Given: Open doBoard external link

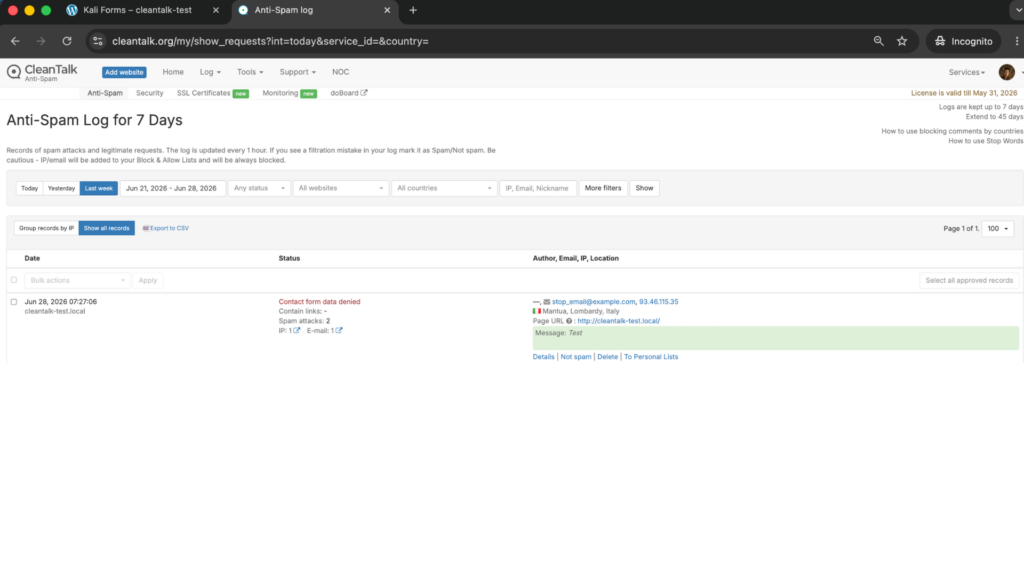Looking at the screenshot, I should (x=349, y=93).
